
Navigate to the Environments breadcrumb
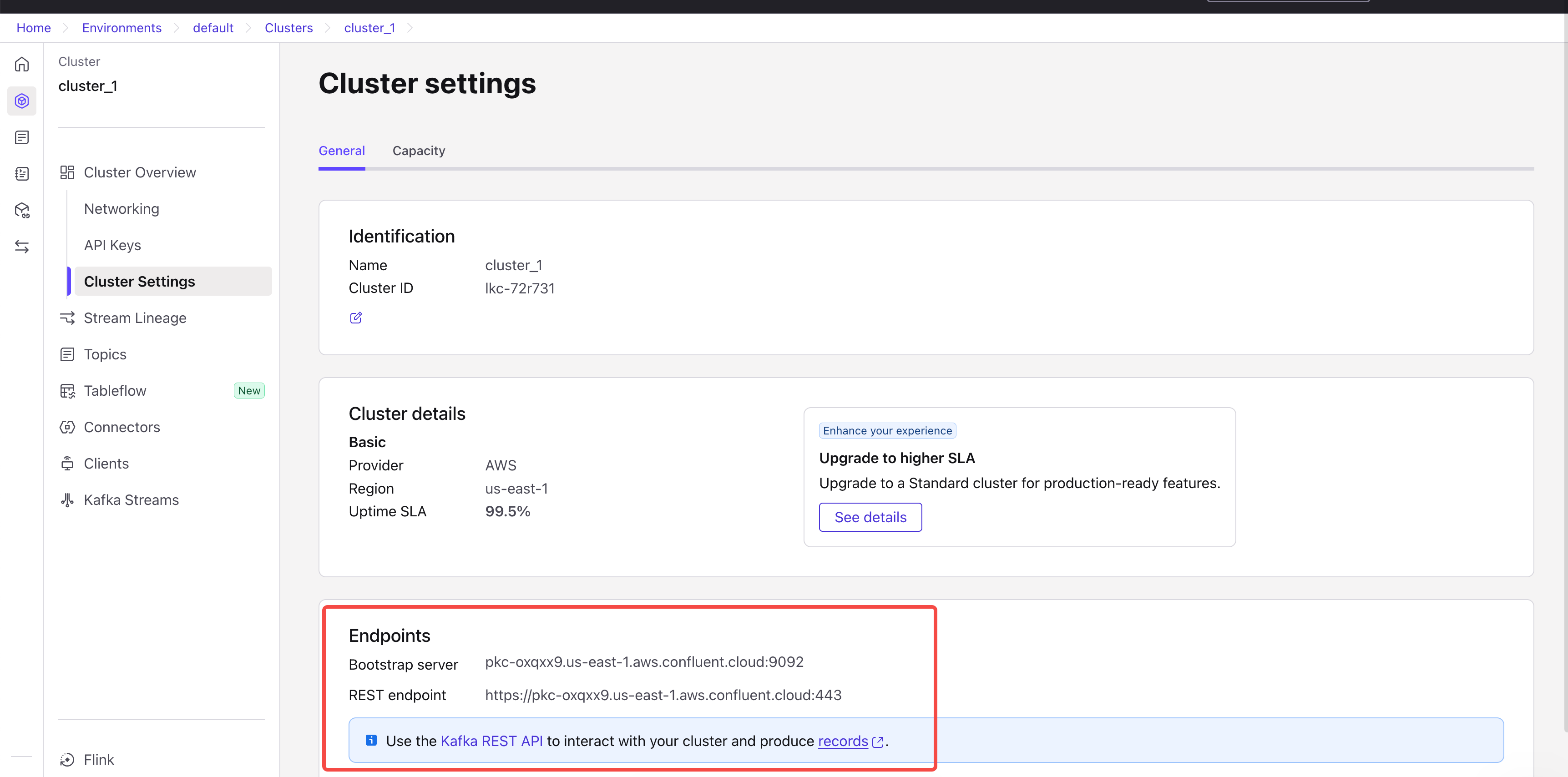pos(122,27)
